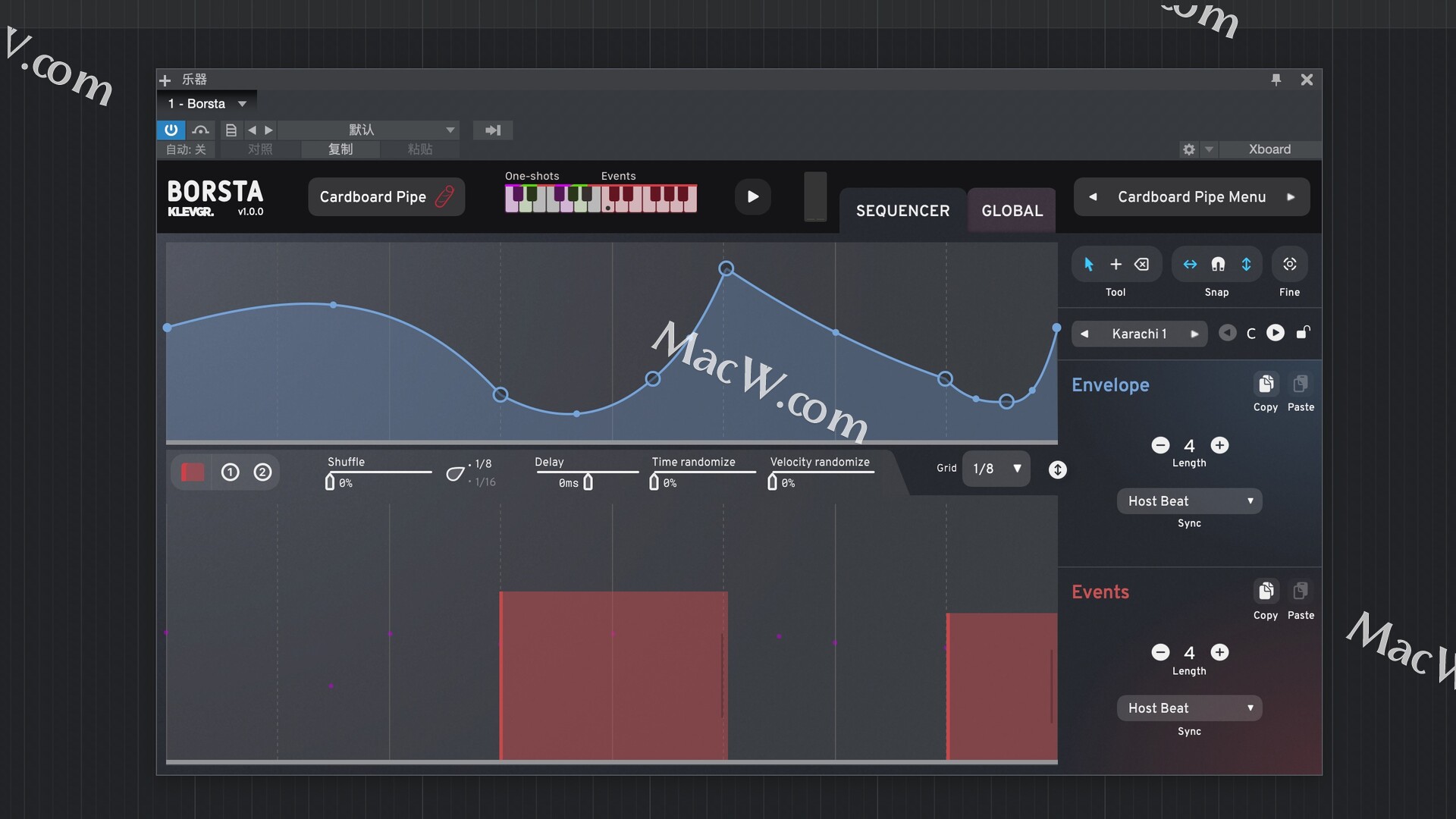Switch to the SEQUENCER tab
The image size is (1456, 819).
[x=902, y=211]
